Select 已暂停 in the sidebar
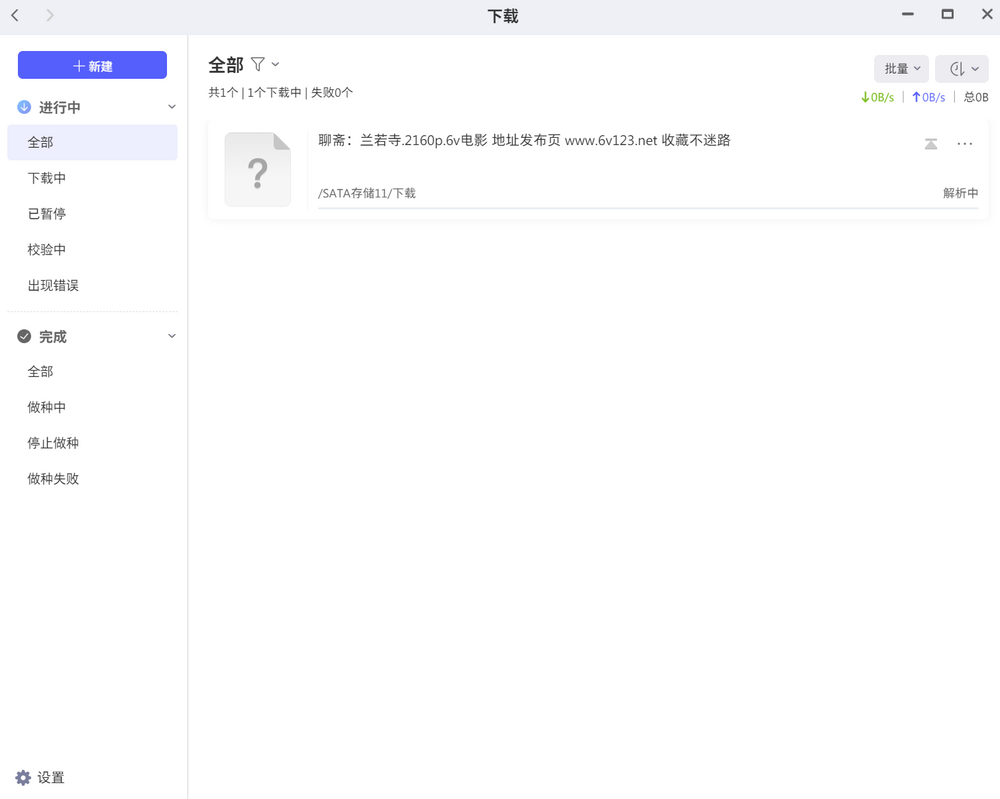Viewport: 1000px width, 799px height. (x=47, y=214)
